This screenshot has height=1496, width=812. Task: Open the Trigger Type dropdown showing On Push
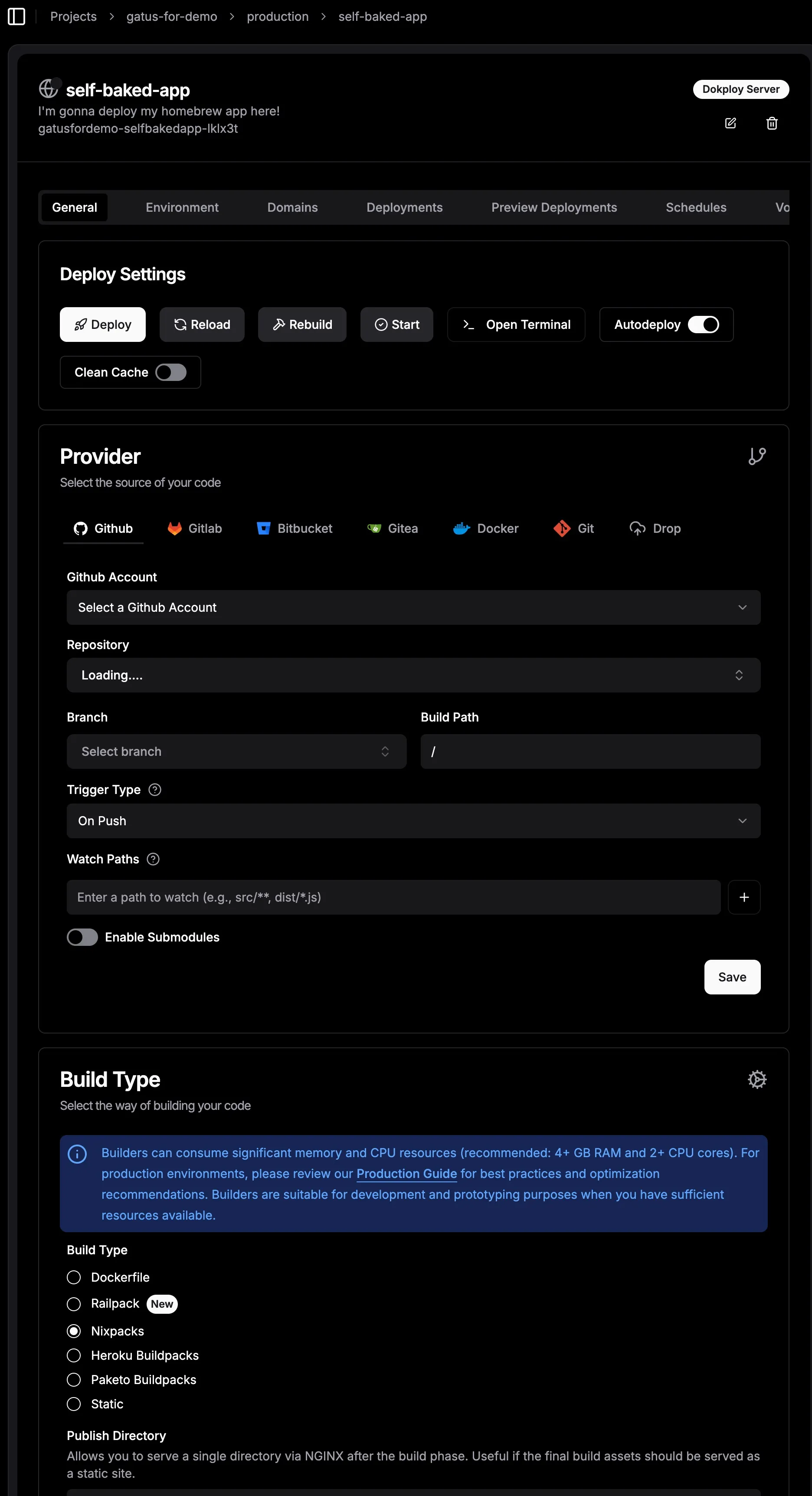pyautogui.click(x=413, y=820)
